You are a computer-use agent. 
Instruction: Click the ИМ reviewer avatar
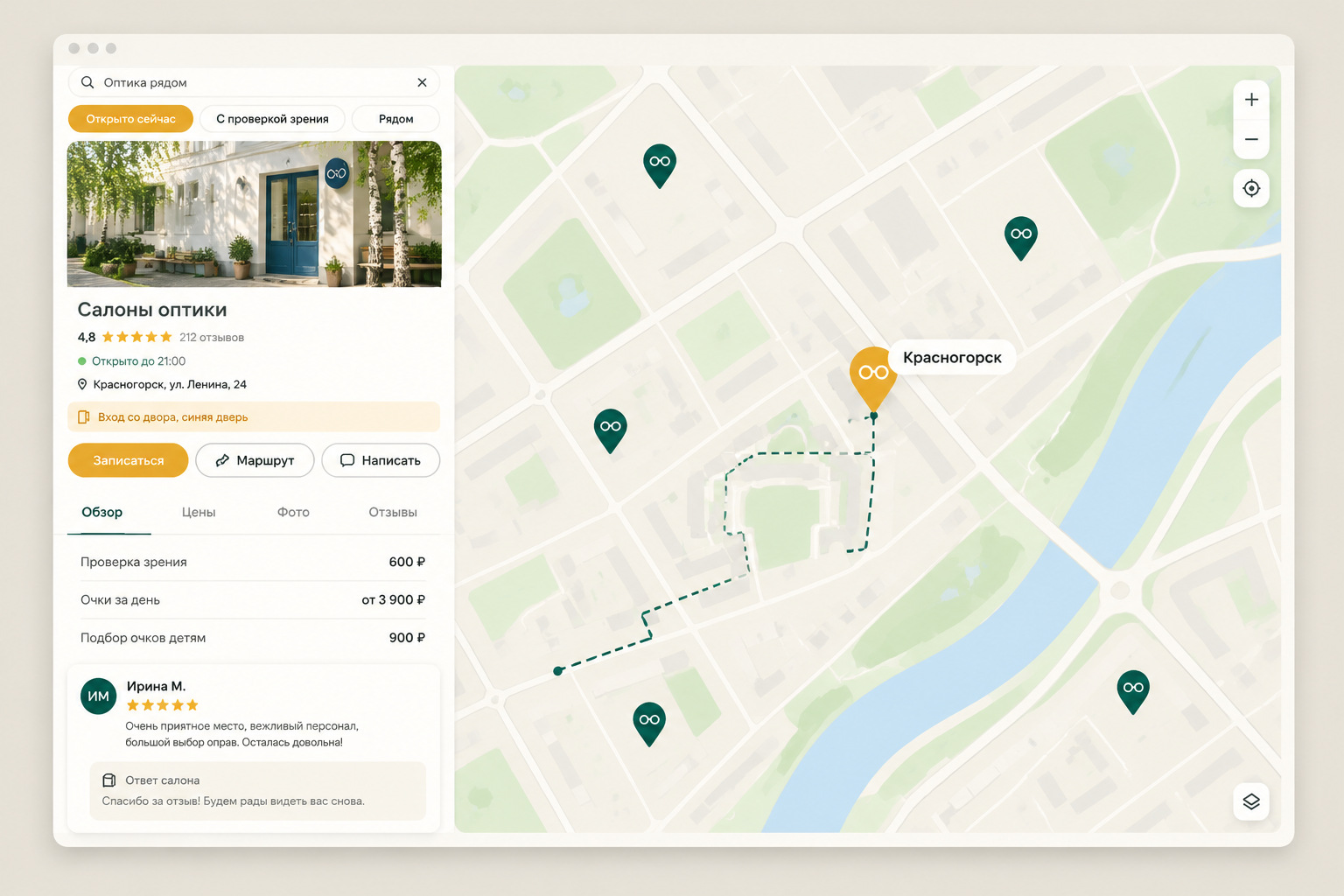pyautogui.click(x=99, y=696)
